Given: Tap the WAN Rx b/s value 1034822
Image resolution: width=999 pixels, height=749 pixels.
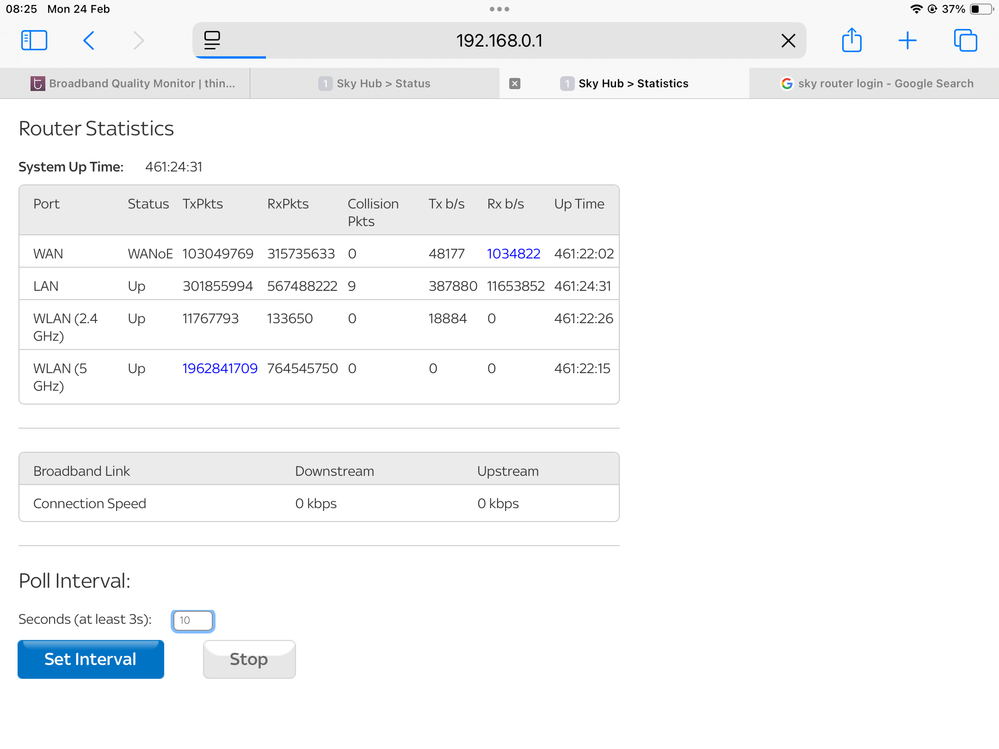Looking at the screenshot, I should [x=513, y=254].
